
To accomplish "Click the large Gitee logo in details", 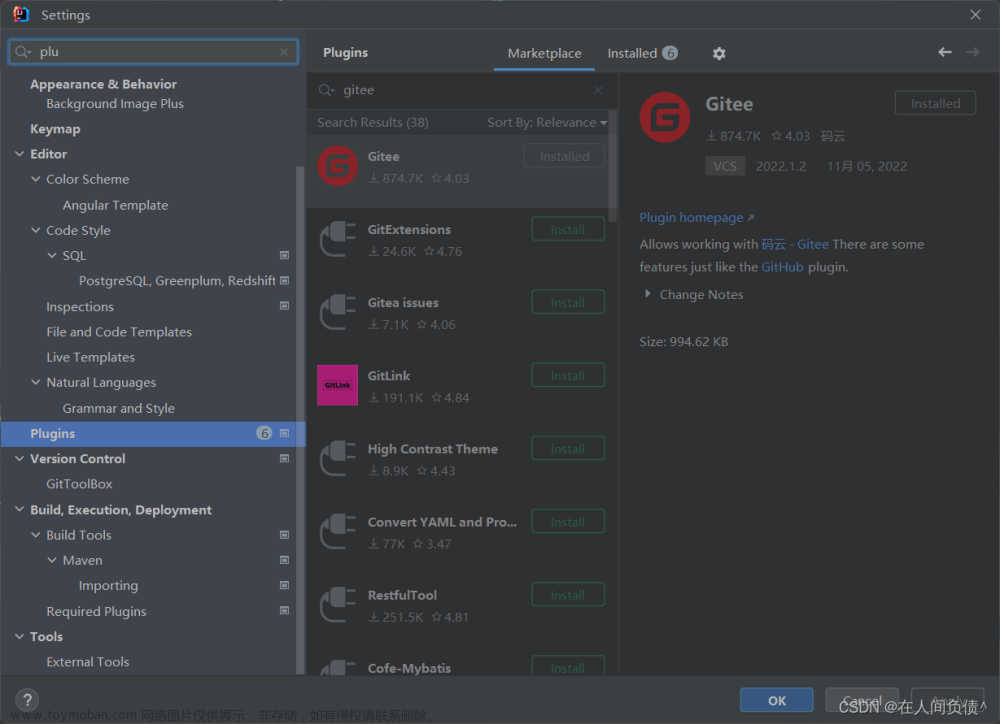I will (665, 117).
